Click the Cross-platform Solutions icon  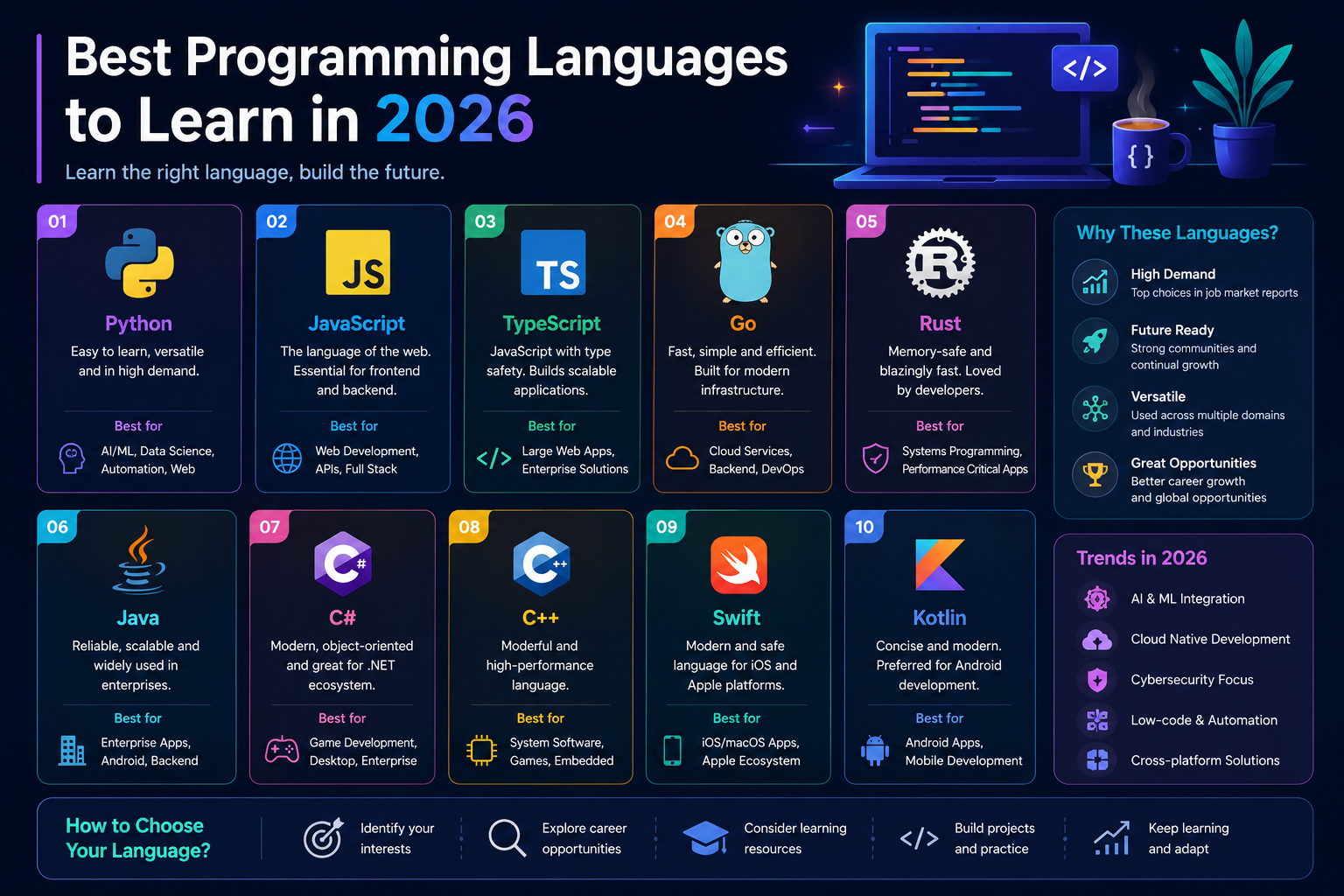[x=1097, y=760]
